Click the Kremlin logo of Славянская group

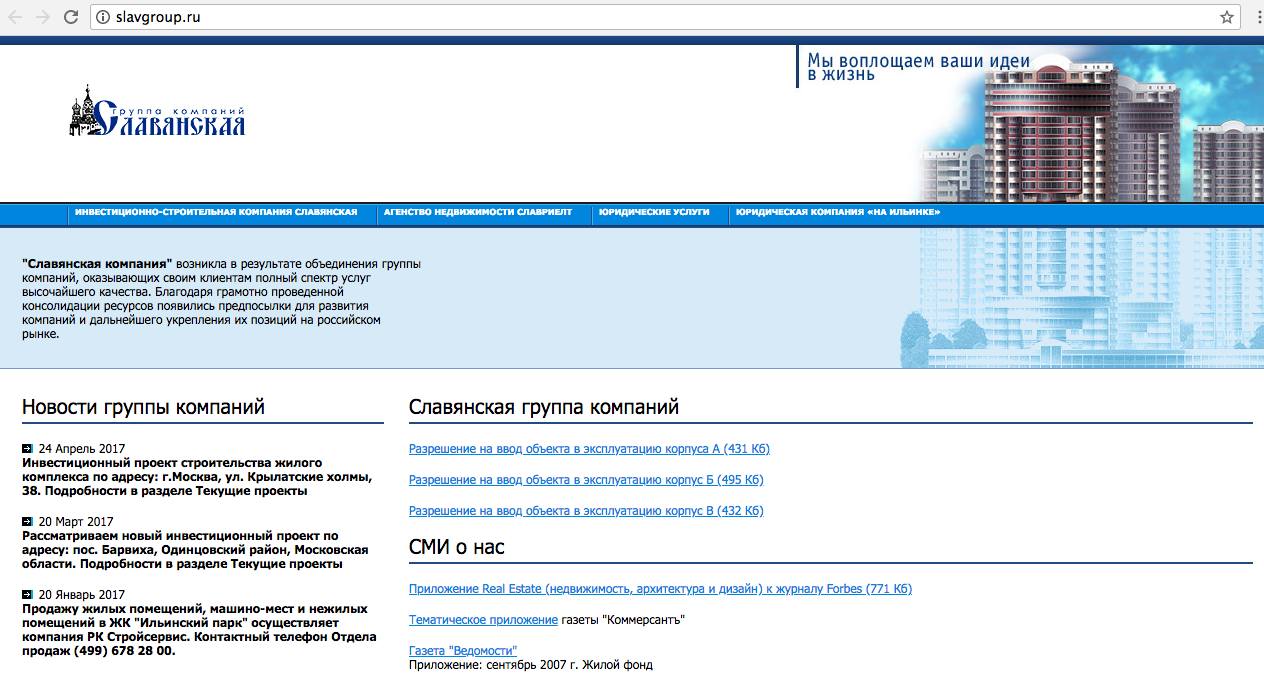82,115
